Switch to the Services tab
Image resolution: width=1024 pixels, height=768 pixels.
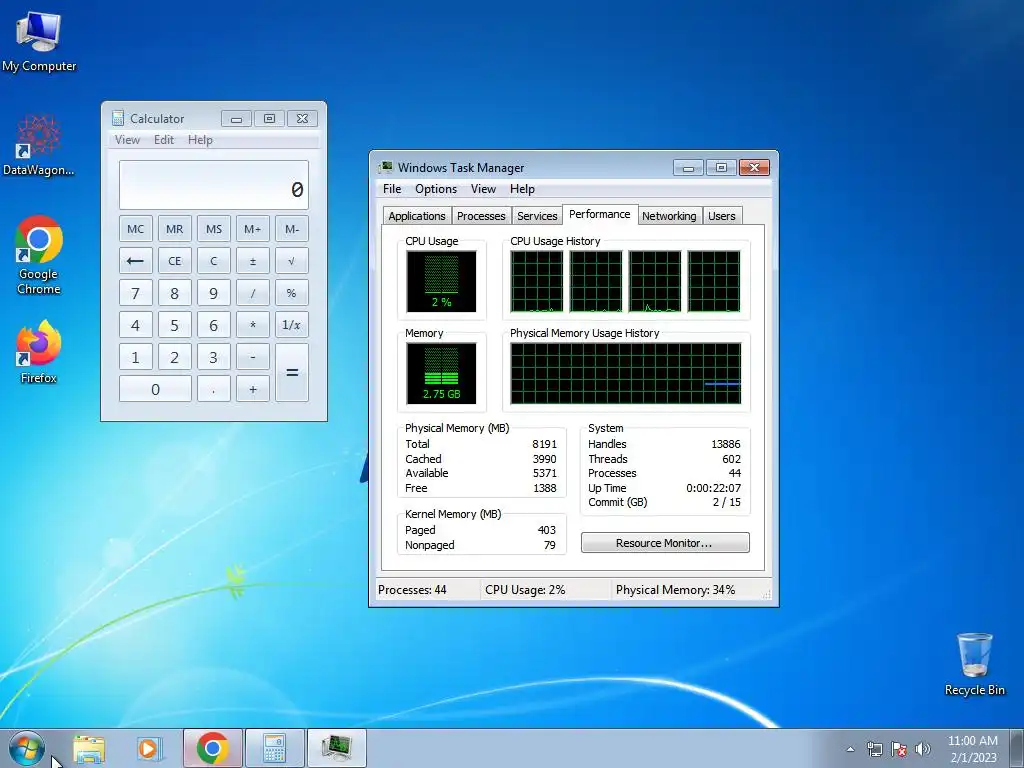tap(537, 216)
